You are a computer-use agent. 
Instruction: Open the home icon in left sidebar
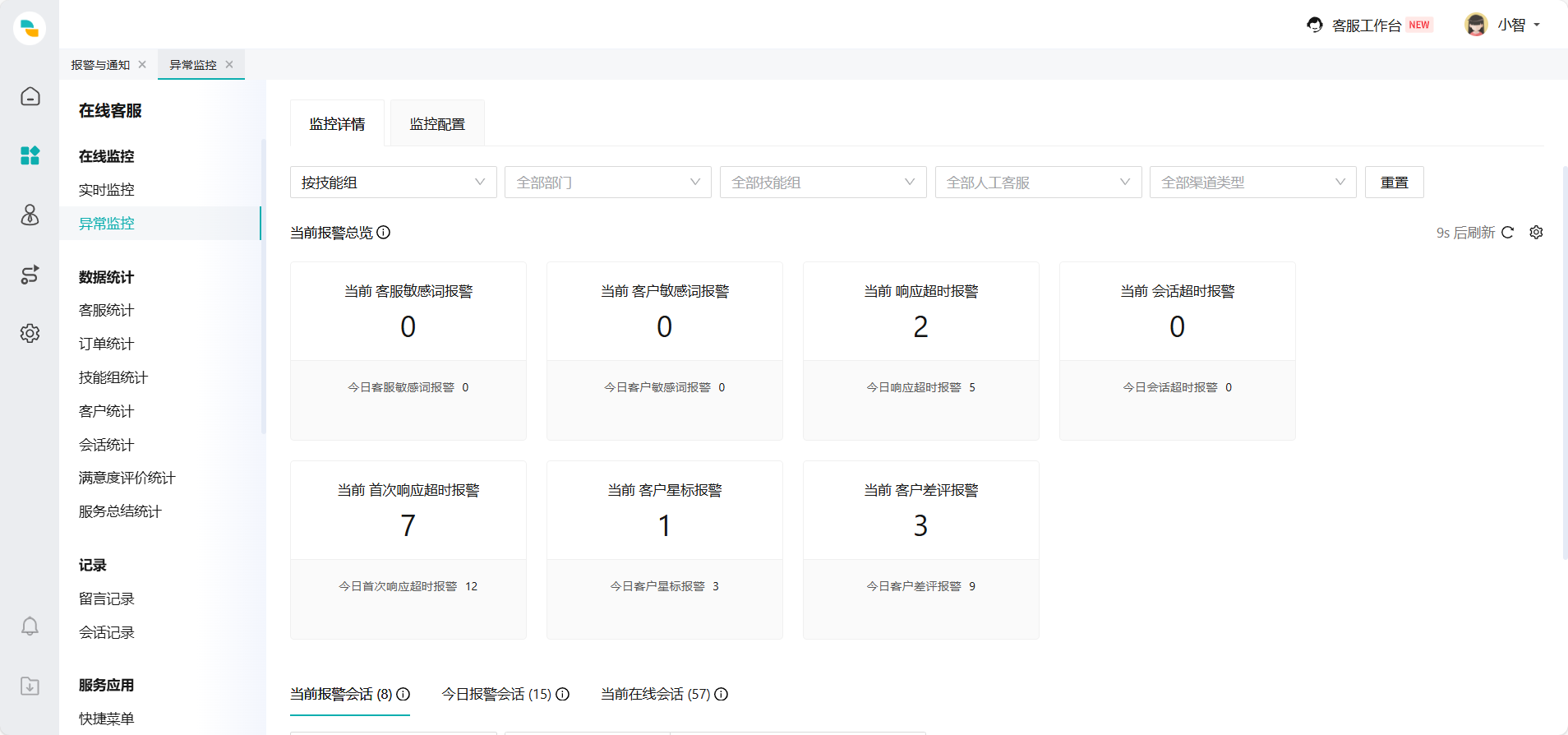tap(30, 96)
